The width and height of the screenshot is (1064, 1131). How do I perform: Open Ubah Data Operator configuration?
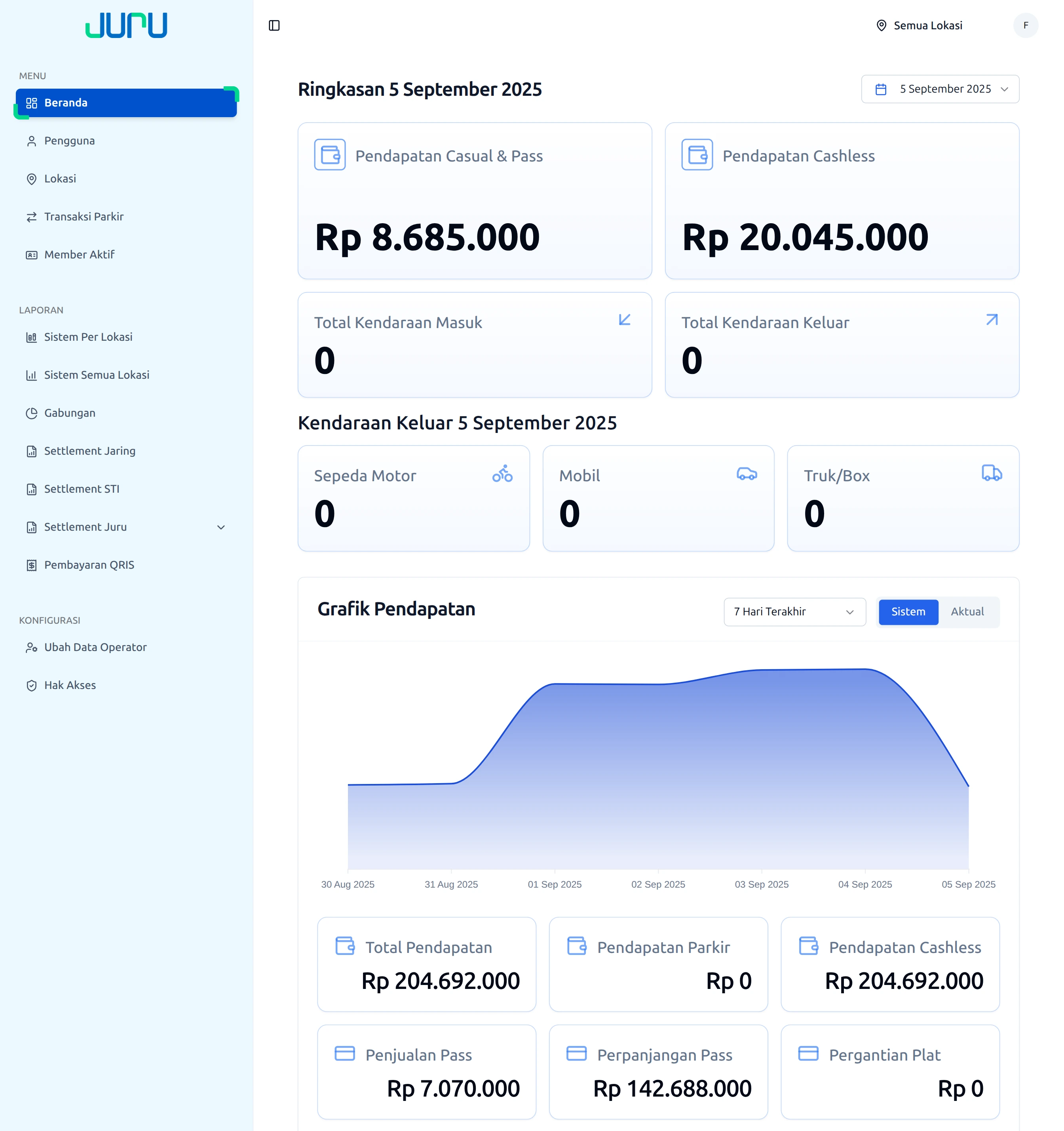click(126, 647)
